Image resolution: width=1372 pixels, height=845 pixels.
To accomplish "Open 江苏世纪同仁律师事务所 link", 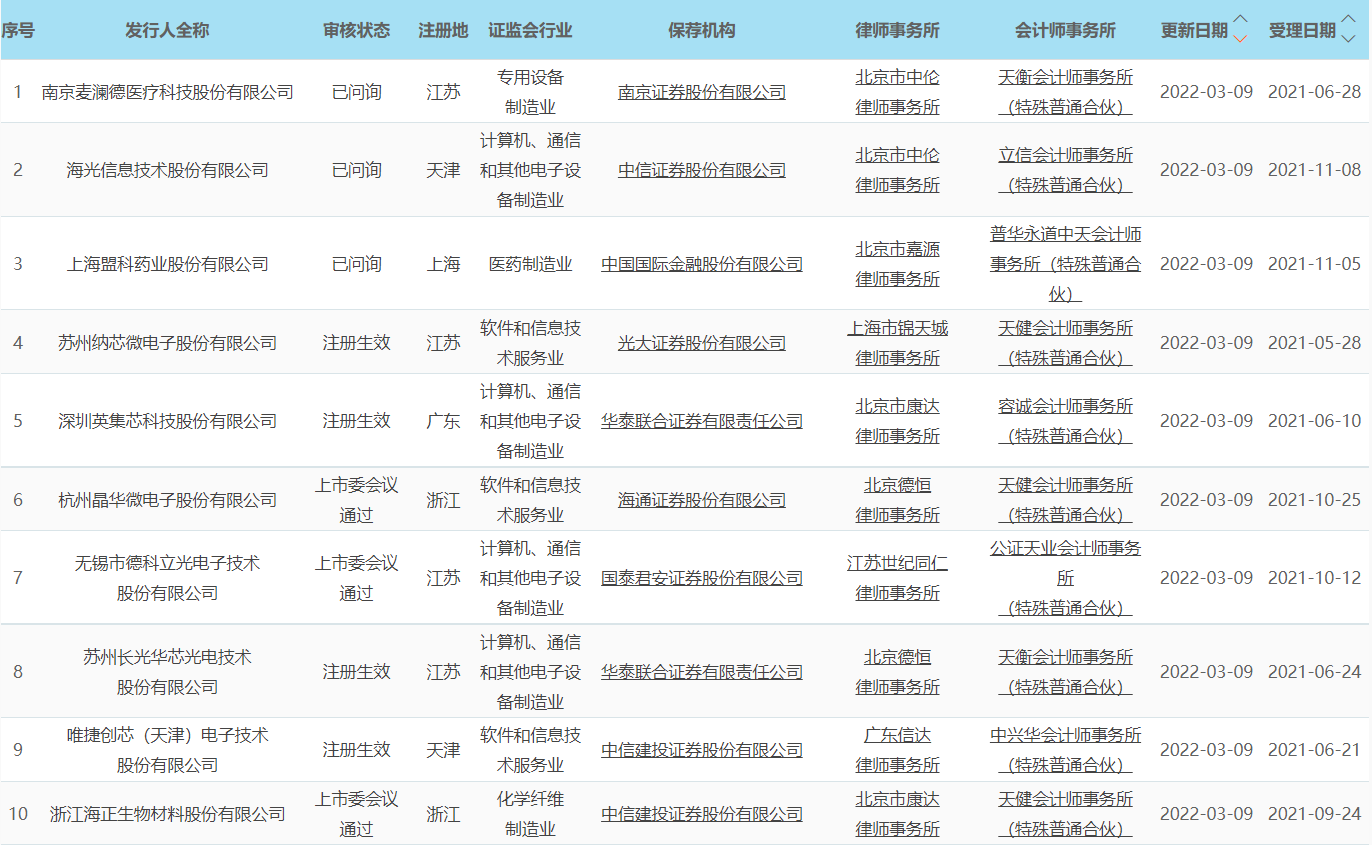I will (x=897, y=578).
